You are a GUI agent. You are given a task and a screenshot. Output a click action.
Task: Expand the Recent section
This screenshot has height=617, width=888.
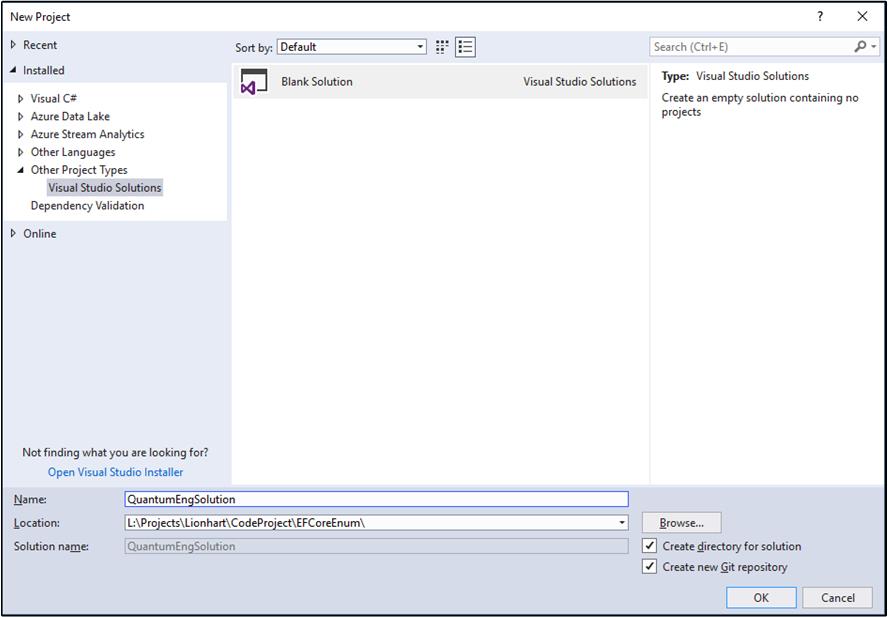14,45
